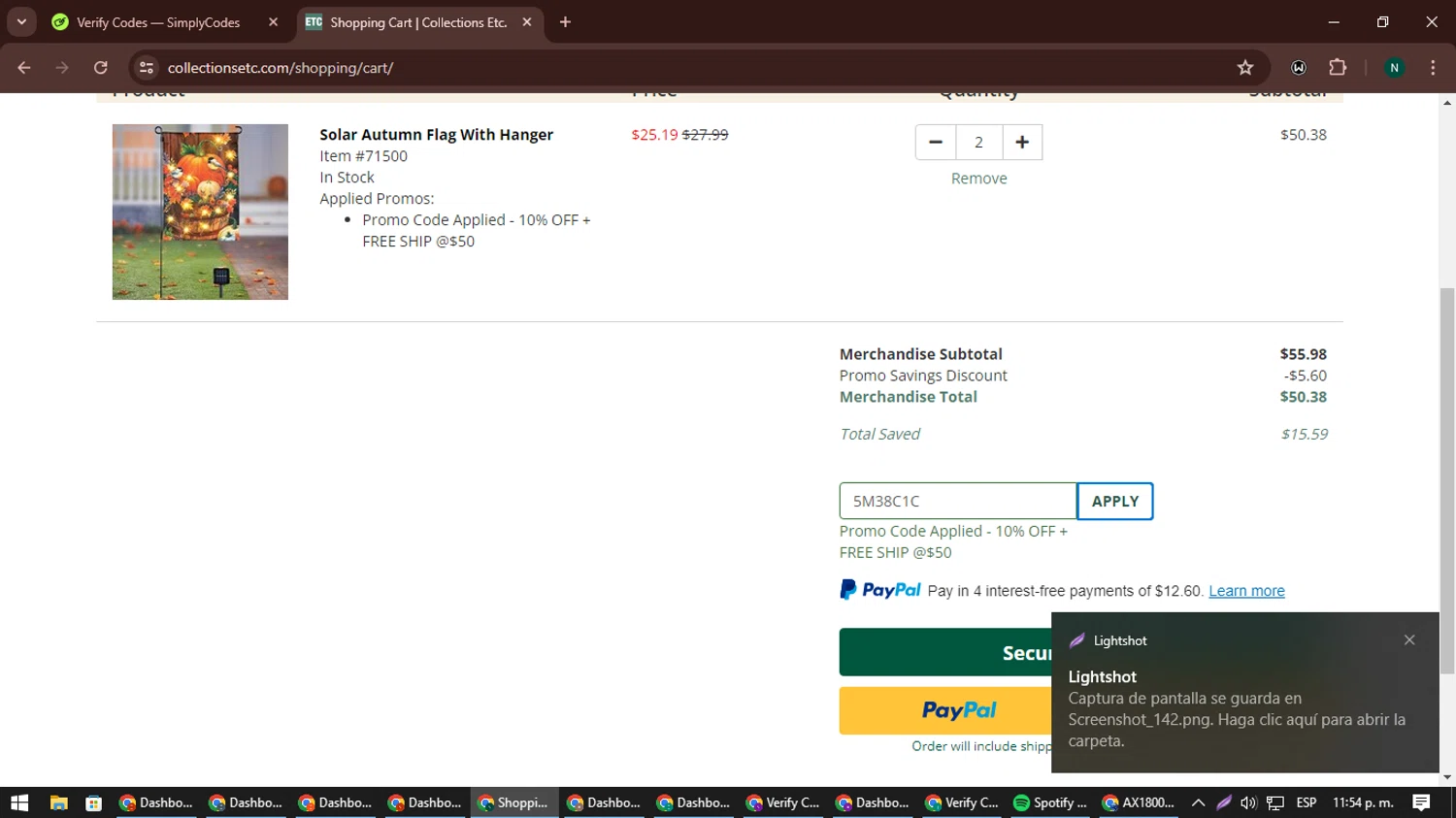This screenshot has height=818, width=1456.
Task: Click Item #71500 text
Action: pos(363,156)
